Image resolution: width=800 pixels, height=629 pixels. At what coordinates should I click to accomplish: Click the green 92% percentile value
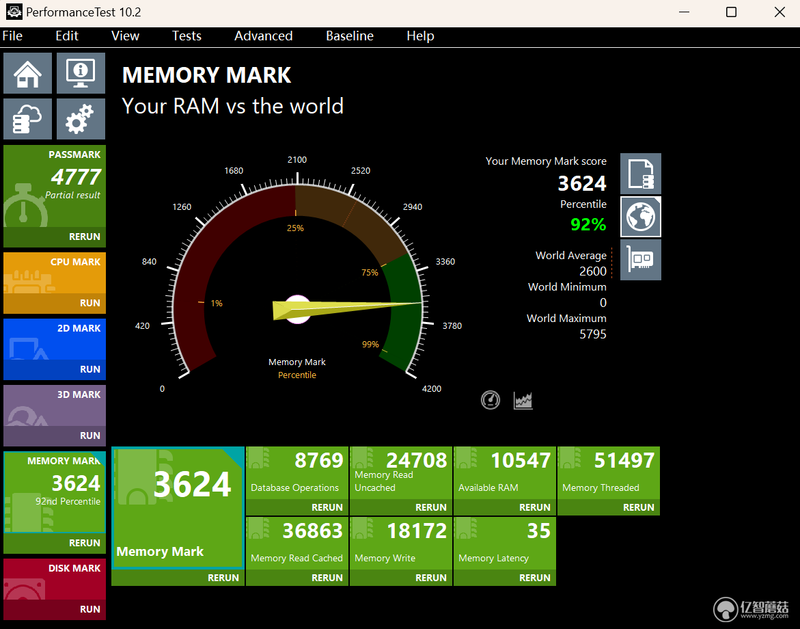[x=588, y=224]
